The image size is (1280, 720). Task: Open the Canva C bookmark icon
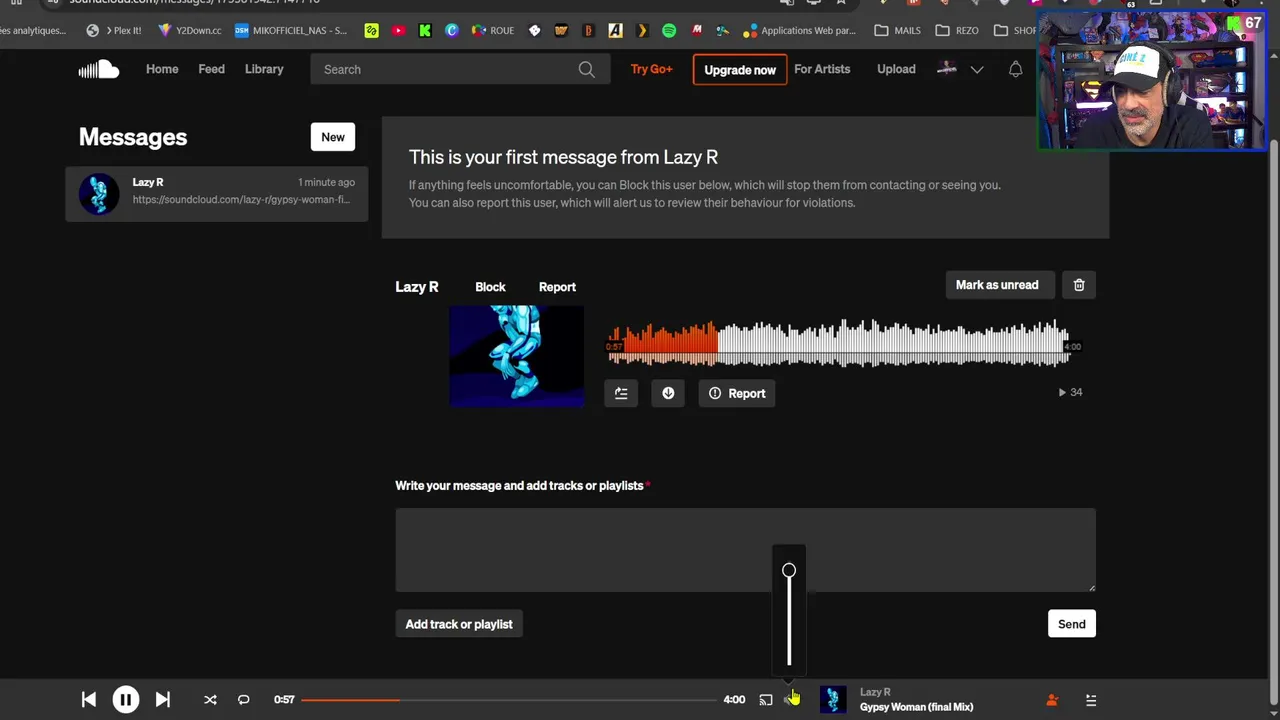[x=452, y=30]
